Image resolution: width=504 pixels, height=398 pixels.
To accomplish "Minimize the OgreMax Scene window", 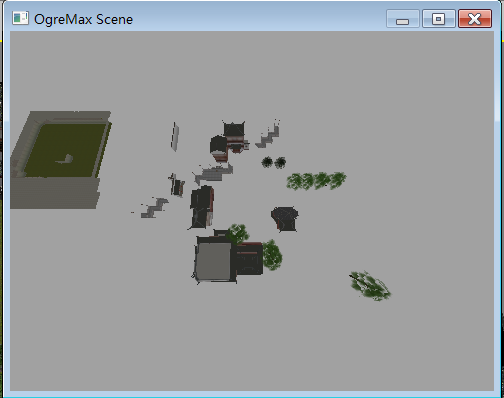I will 403,19.
